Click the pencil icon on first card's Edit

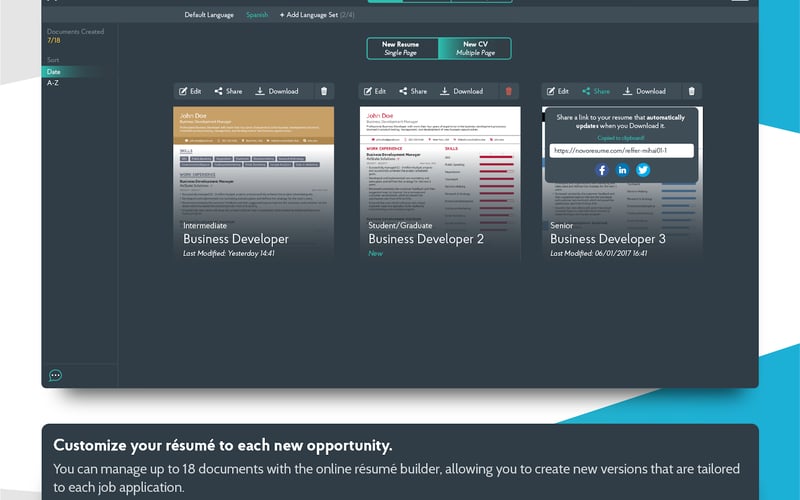click(x=183, y=91)
